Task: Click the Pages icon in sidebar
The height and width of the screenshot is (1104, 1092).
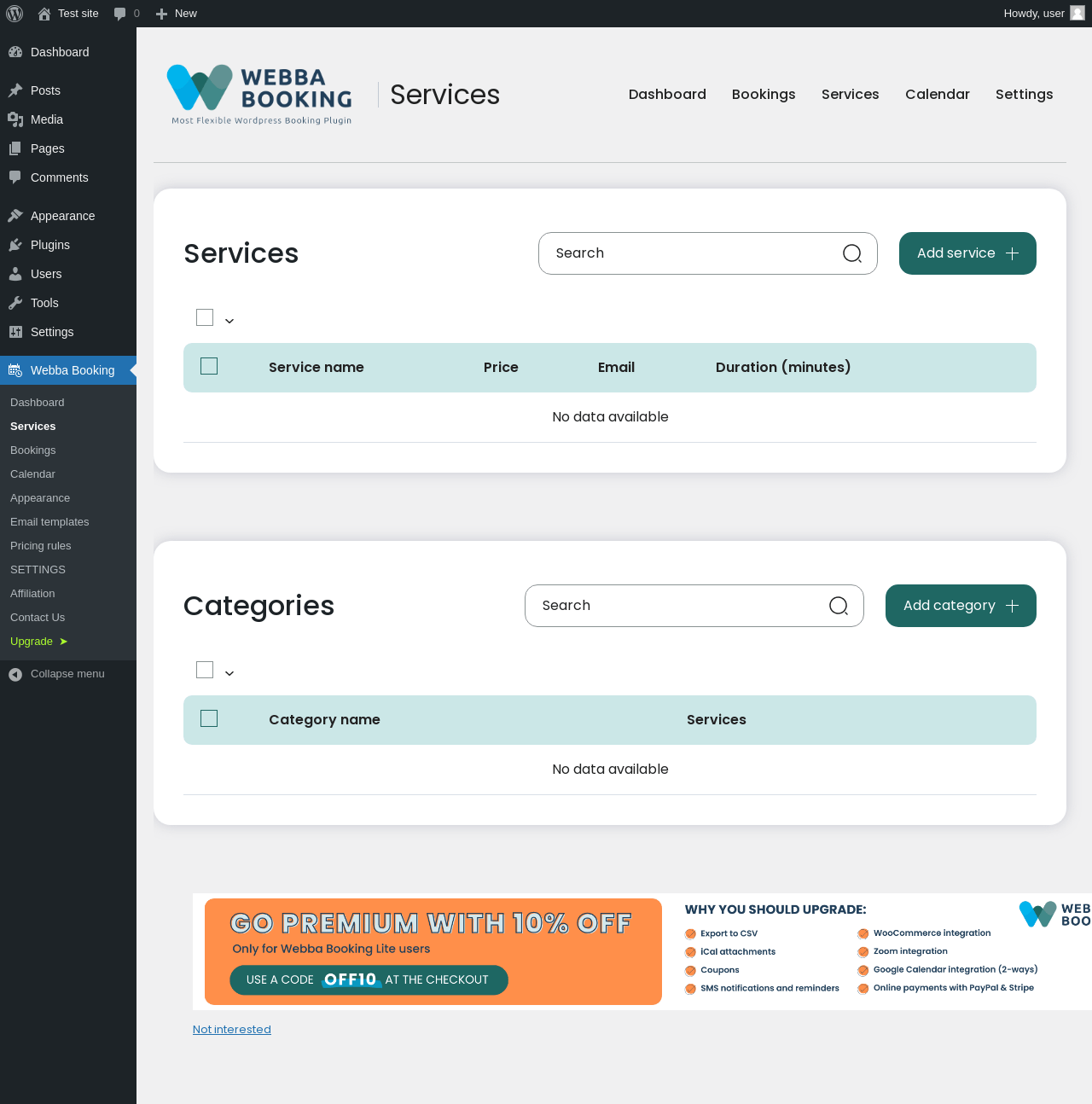Action: 15,148
